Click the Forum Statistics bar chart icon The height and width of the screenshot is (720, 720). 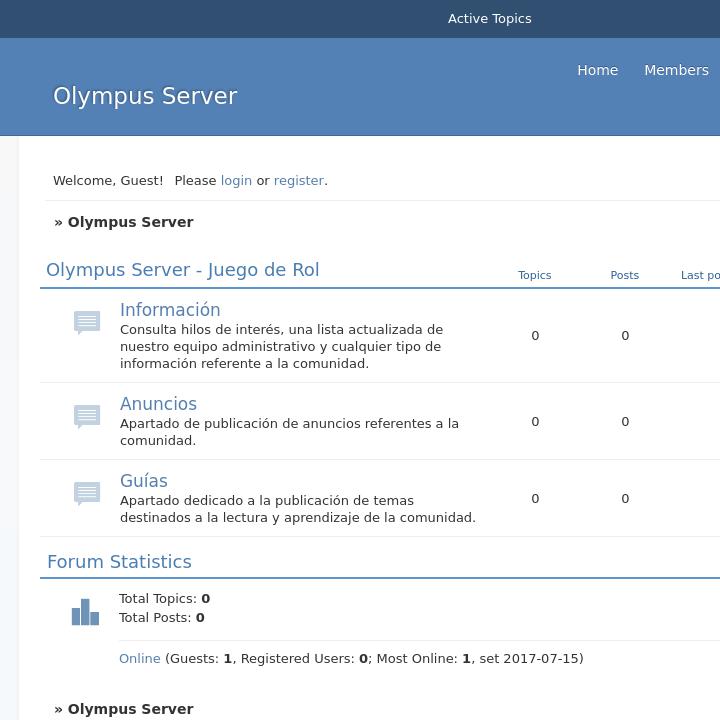85,612
